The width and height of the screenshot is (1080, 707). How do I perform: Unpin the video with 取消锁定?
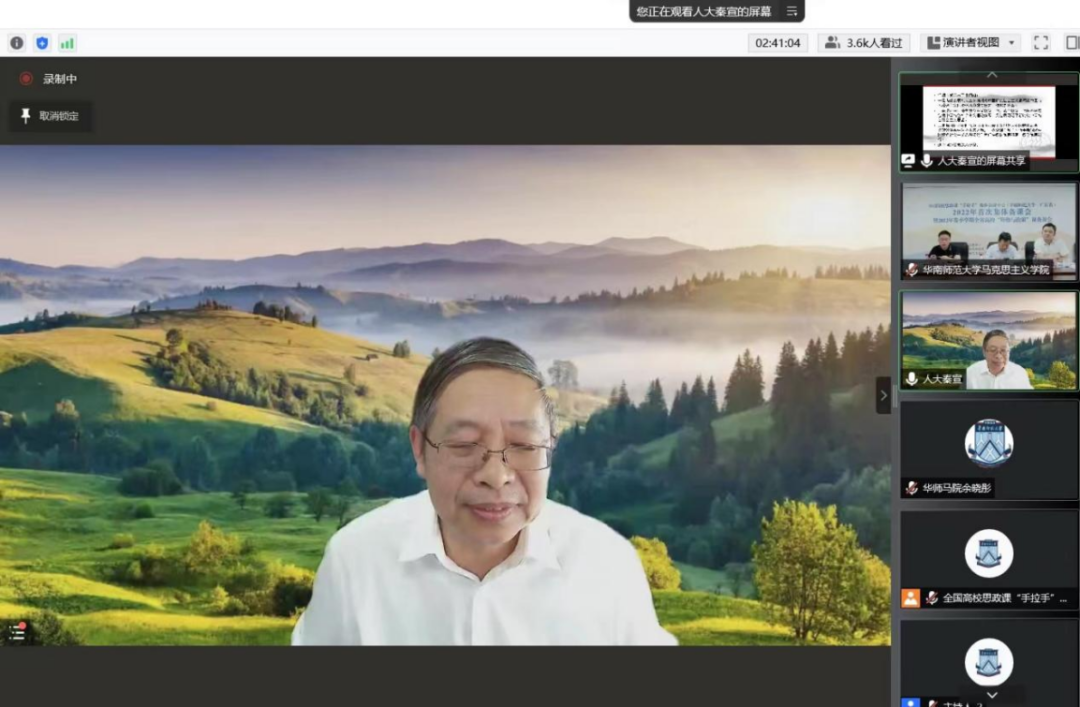pos(51,116)
